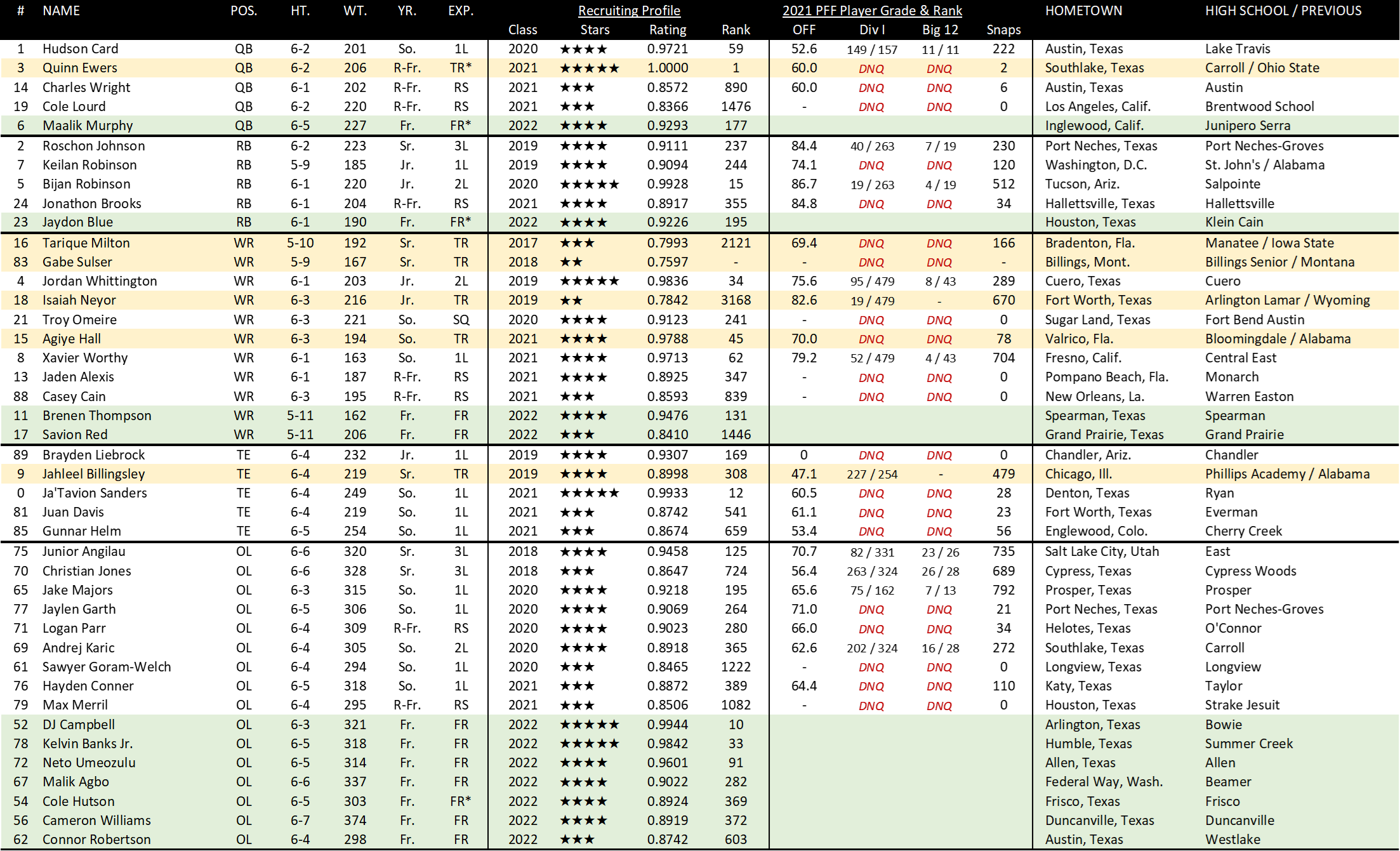Image resolution: width=1400 pixels, height=851 pixels.
Task: Click Agiye Hall's four-star rating
Action: click(583, 339)
